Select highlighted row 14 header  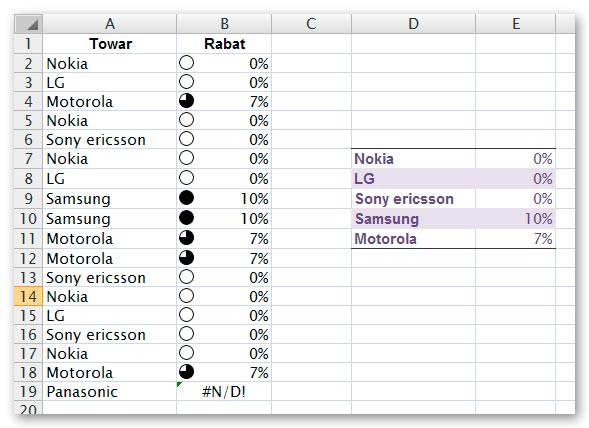29,296
